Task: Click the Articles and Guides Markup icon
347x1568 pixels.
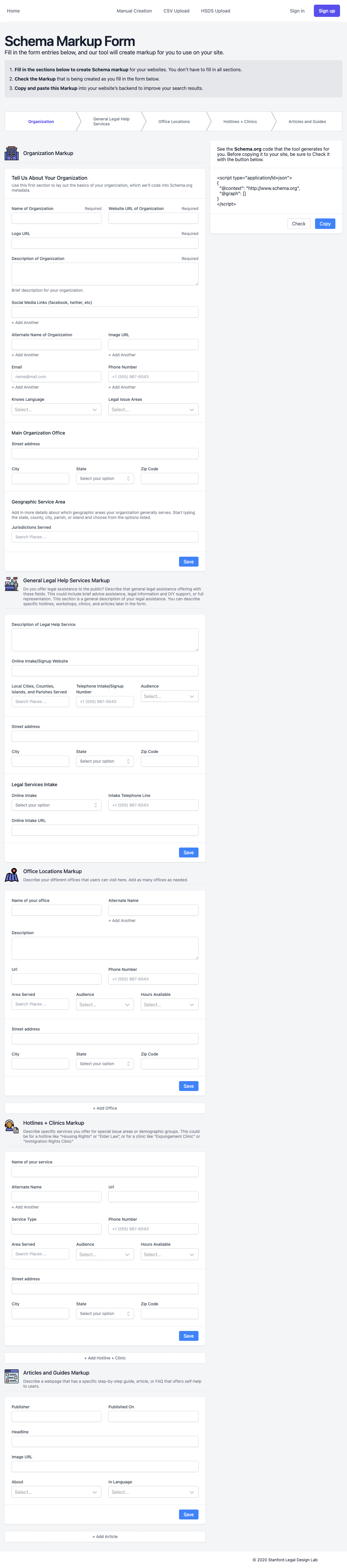Action: [x=12, y=1376]
